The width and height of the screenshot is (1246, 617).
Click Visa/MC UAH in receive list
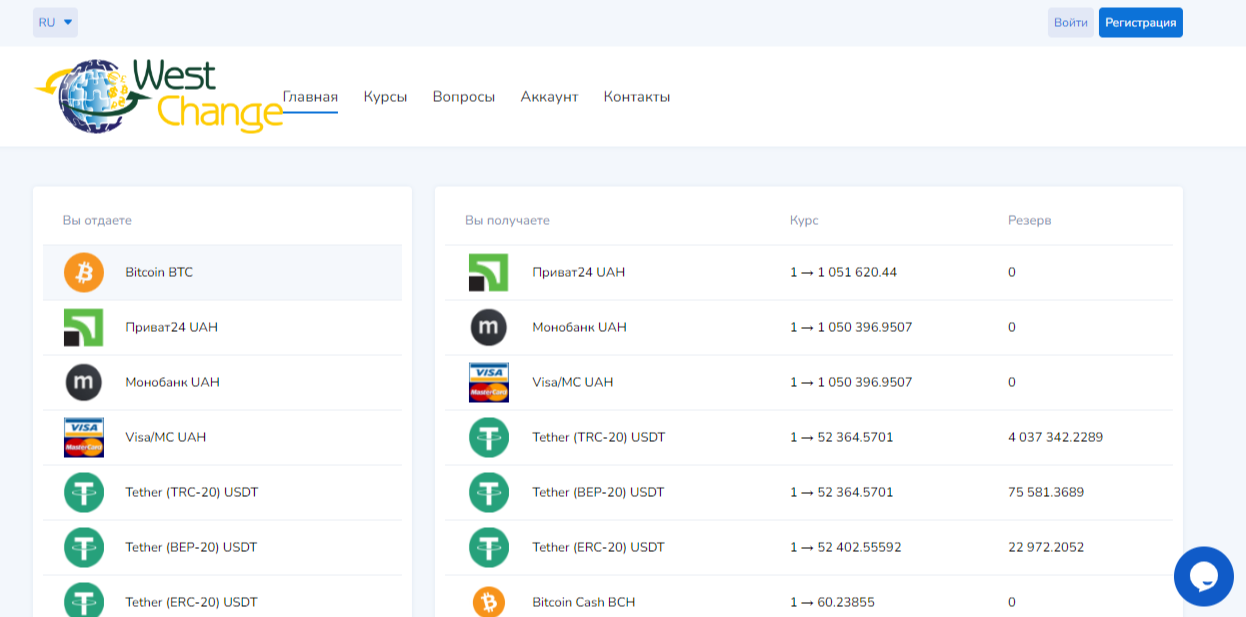tap(572, 382)
